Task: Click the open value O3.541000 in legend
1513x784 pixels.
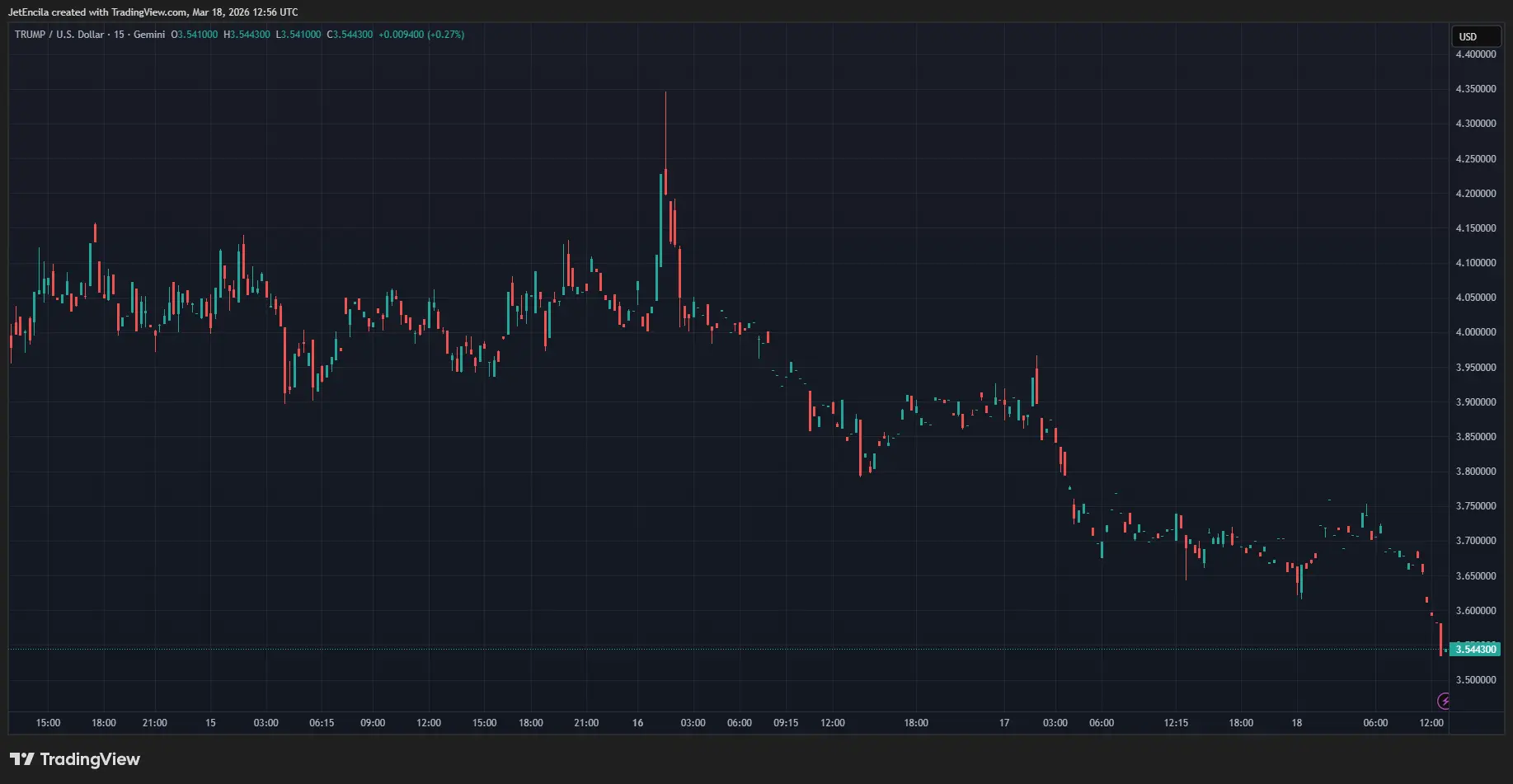Action: pos(195,35)
